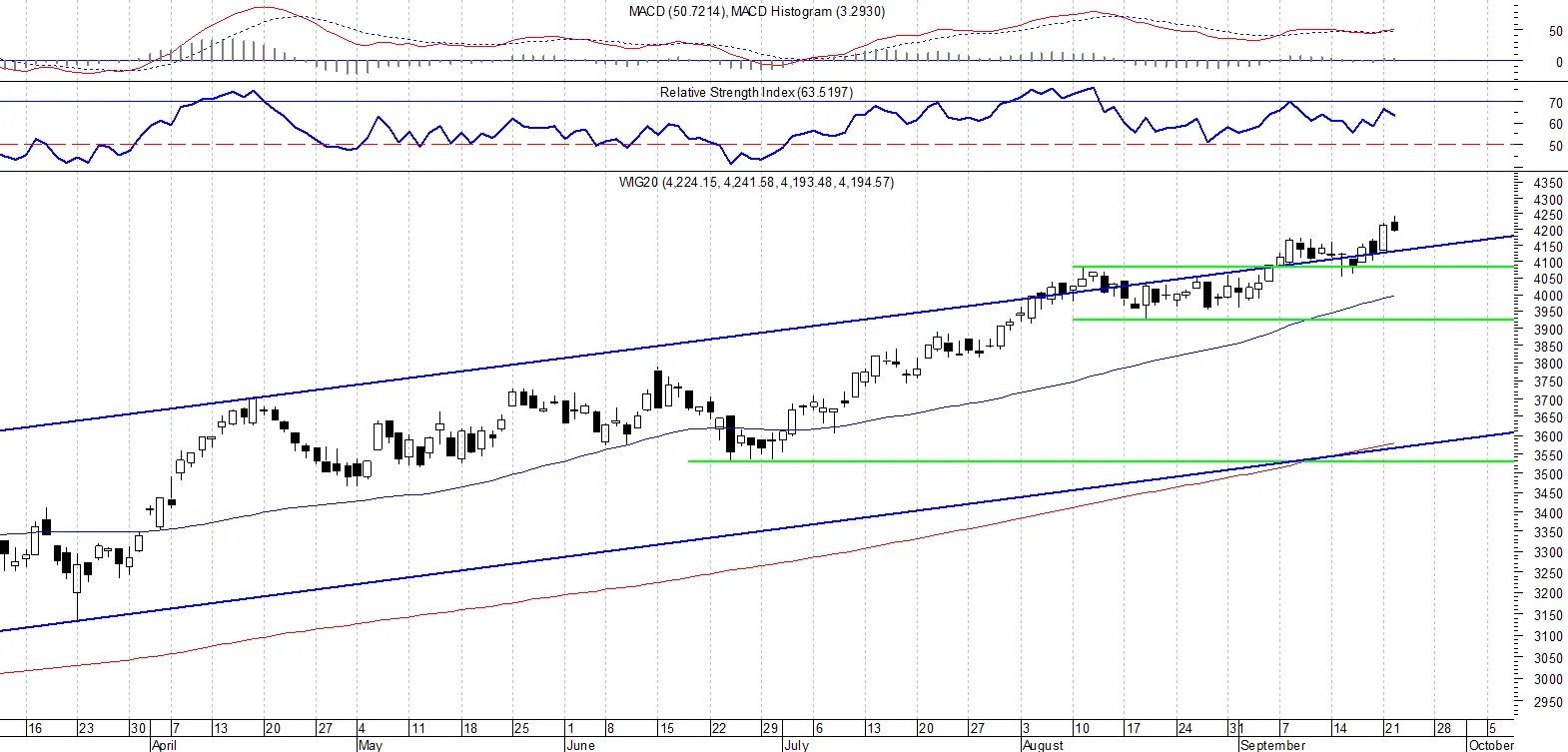Click the MACD 0 level scale label
Screen dimensions: 1568x752
pos(1559,63)
